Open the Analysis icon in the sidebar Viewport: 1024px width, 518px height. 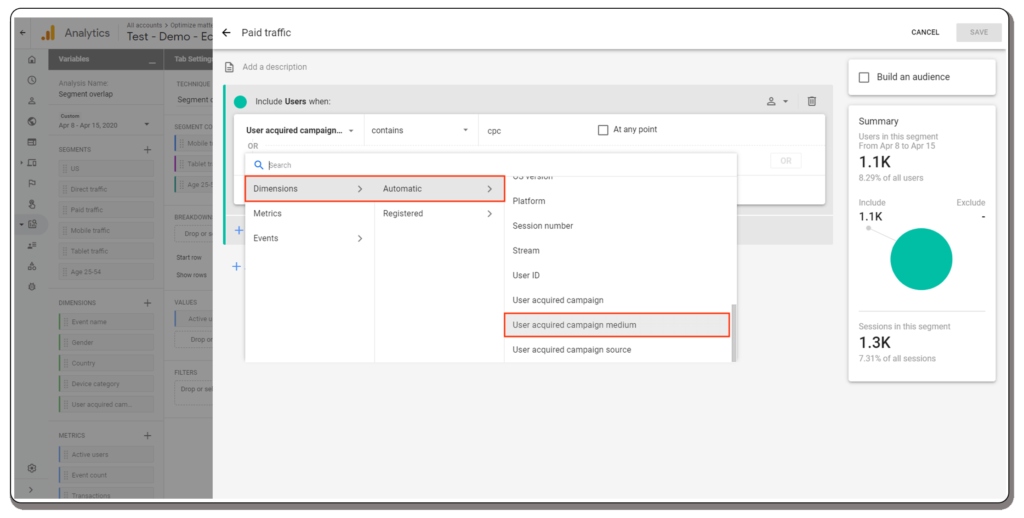tap(32, 224)
